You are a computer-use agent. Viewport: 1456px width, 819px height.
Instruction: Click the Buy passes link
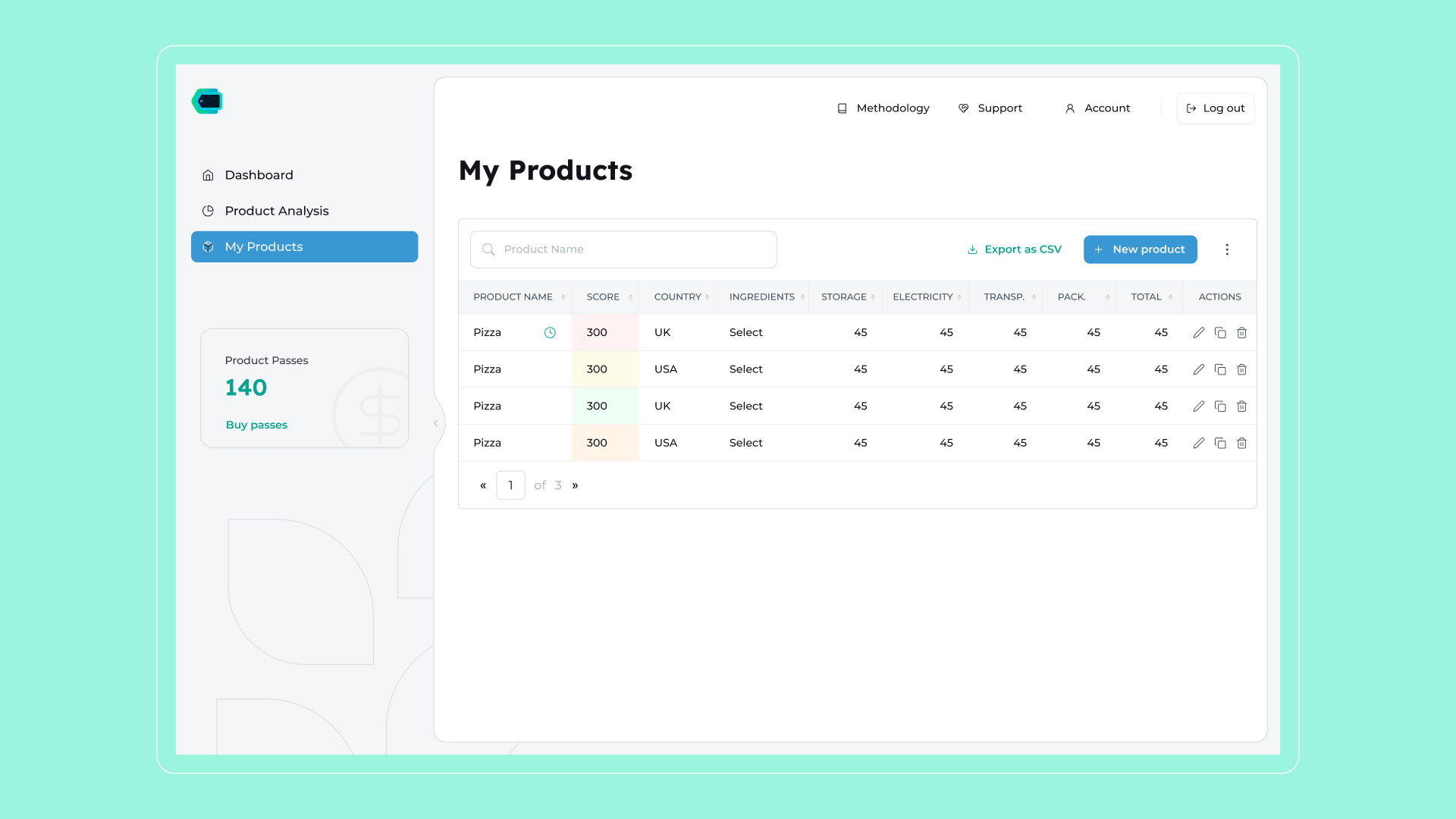click(x=256, y=425)
